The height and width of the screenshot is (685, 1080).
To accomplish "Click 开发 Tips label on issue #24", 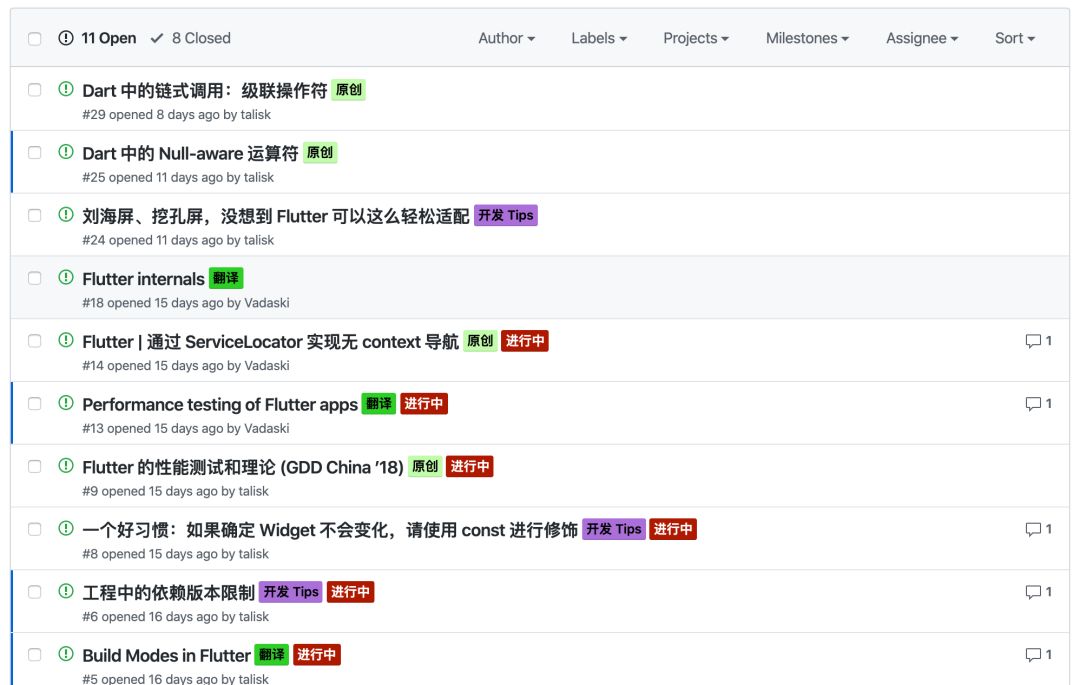I will coord(506,215).
